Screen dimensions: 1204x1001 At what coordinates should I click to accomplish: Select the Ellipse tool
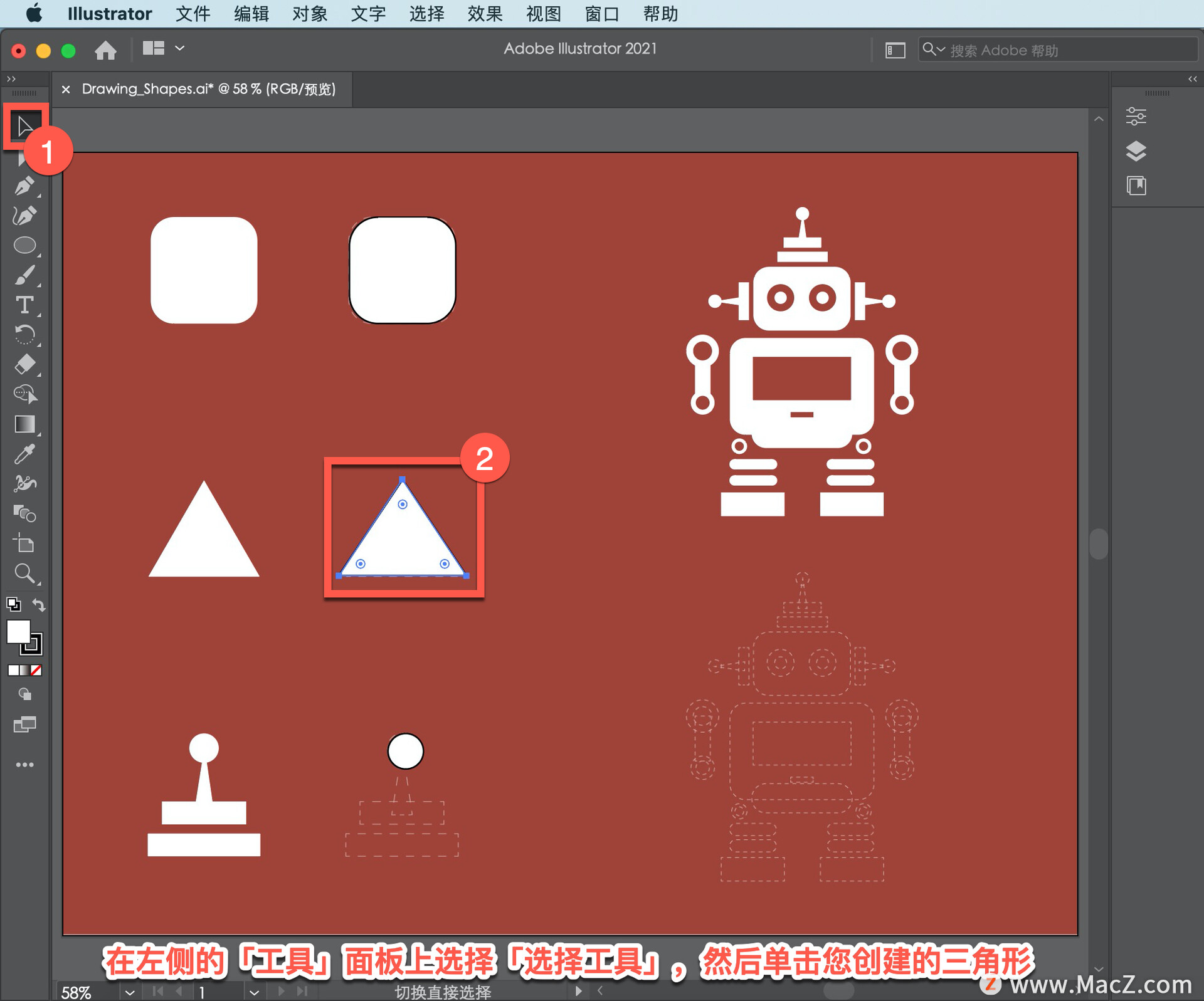click(24, 245)
